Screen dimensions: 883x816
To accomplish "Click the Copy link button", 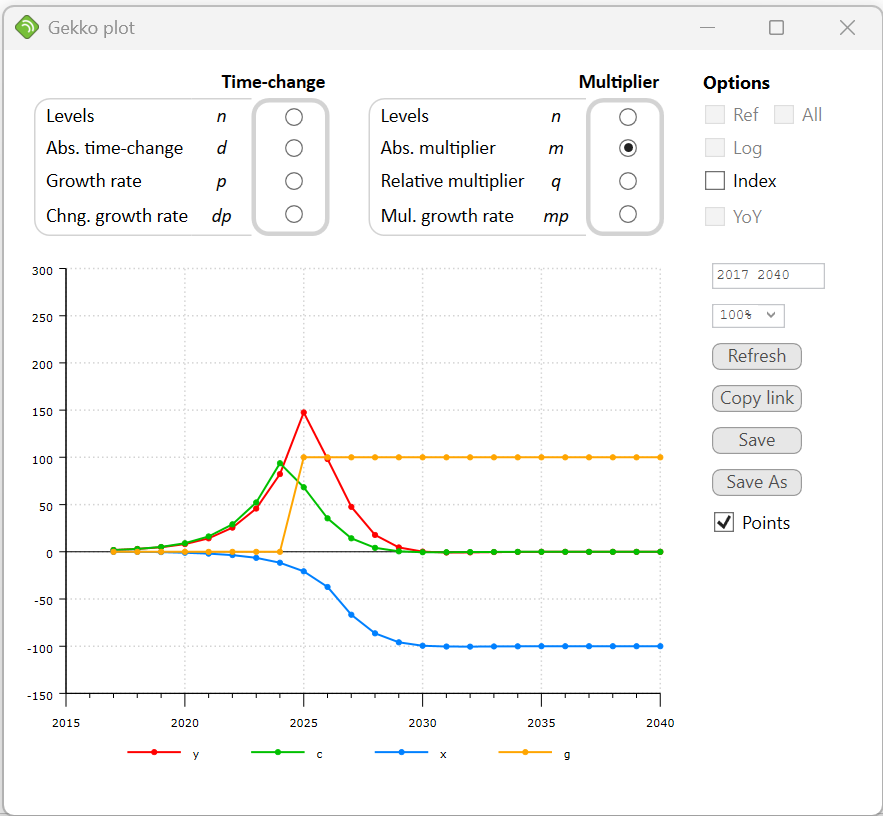I will coord(757,398).
